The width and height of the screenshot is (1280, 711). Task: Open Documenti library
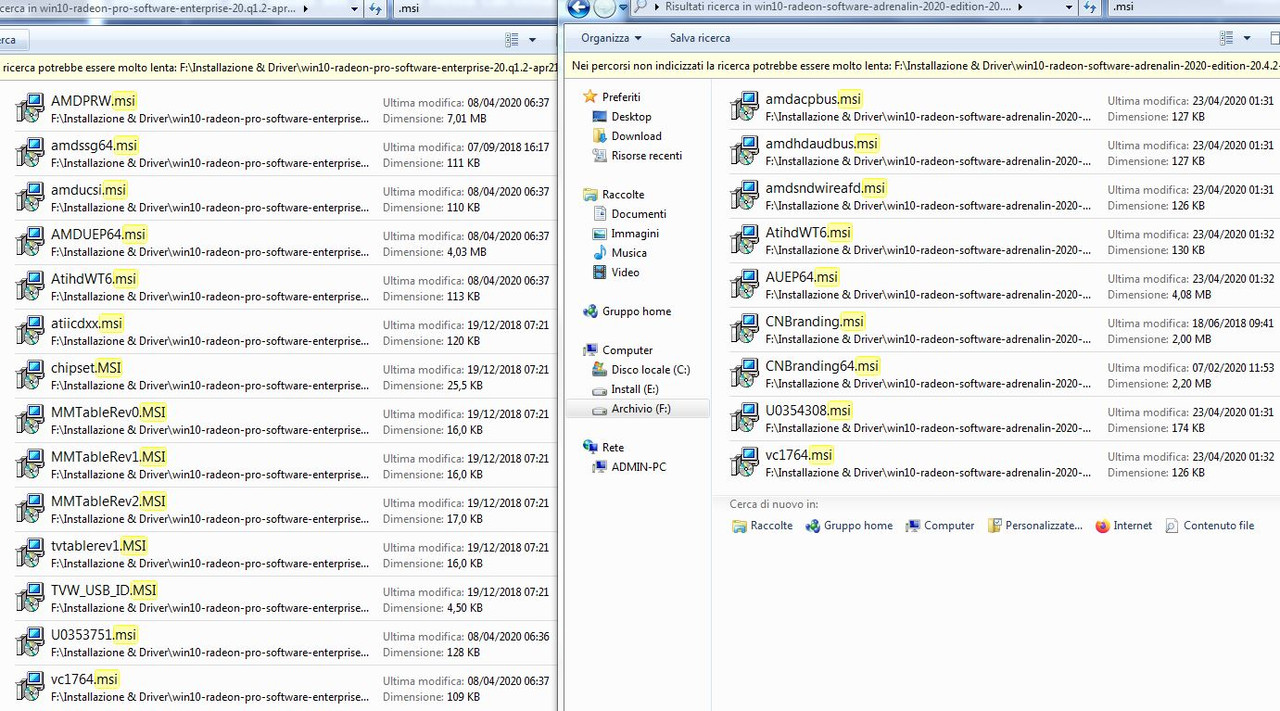click(638, 214)
